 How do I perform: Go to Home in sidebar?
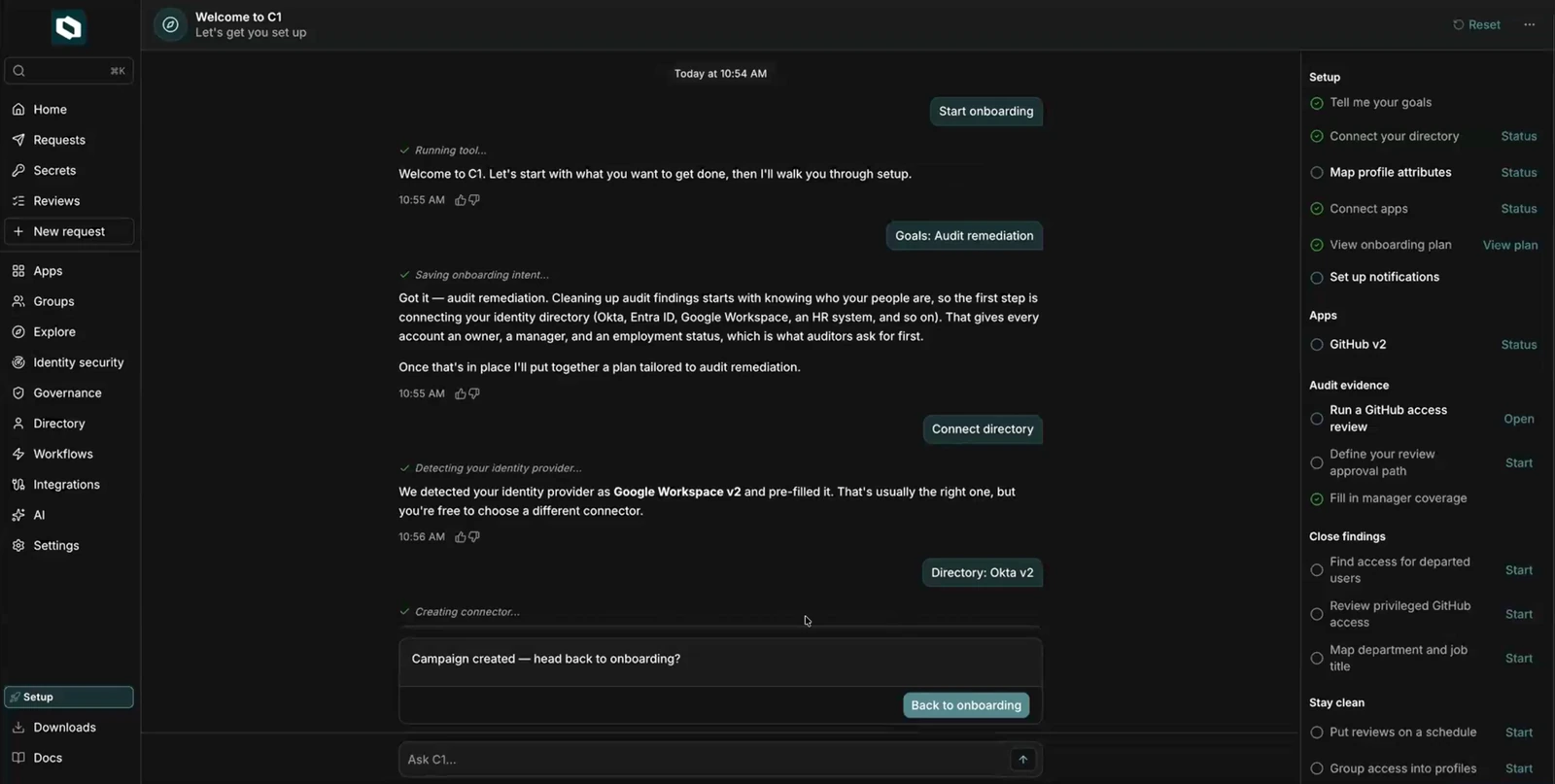coord(50,110)
